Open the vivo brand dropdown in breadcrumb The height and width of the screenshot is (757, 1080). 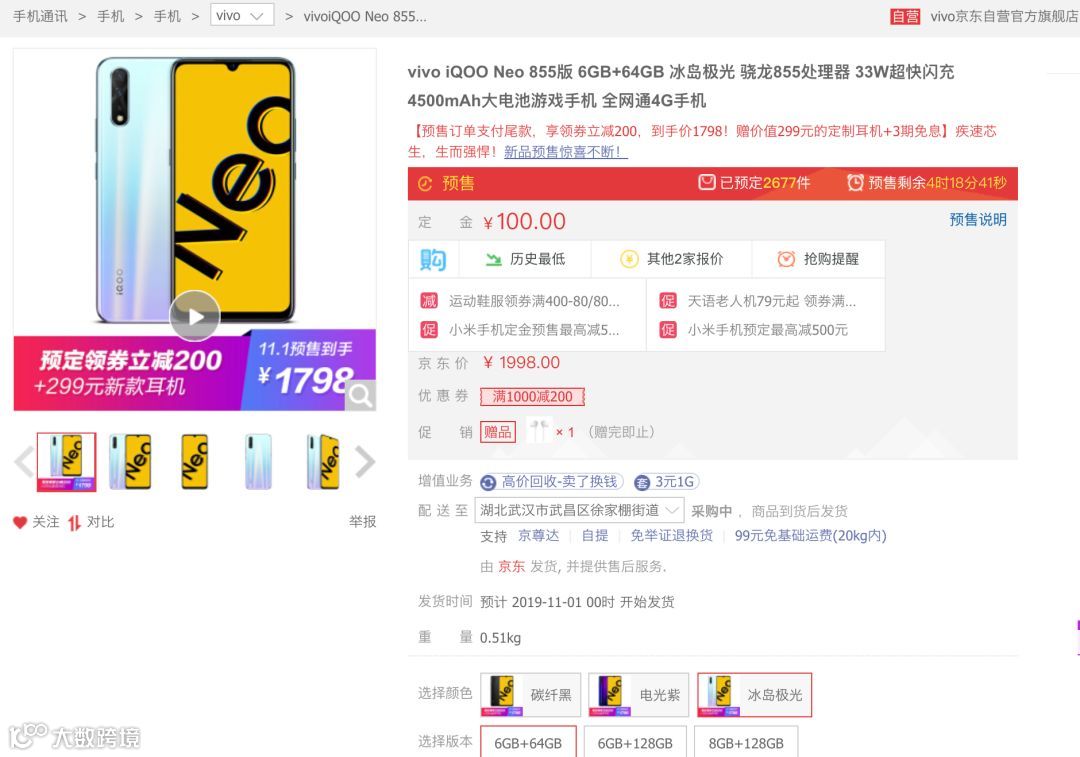click(x=242, y=15)
